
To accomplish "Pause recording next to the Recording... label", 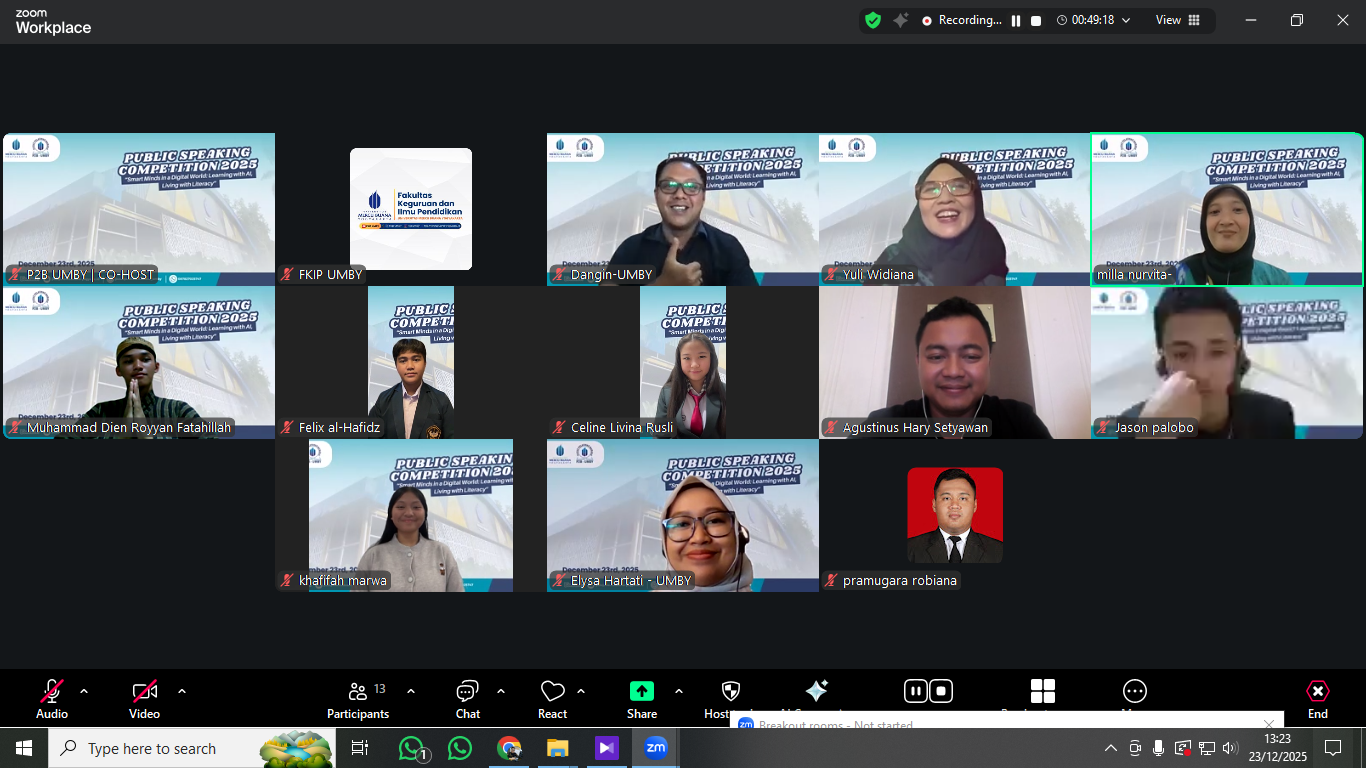I will 1016,21.
